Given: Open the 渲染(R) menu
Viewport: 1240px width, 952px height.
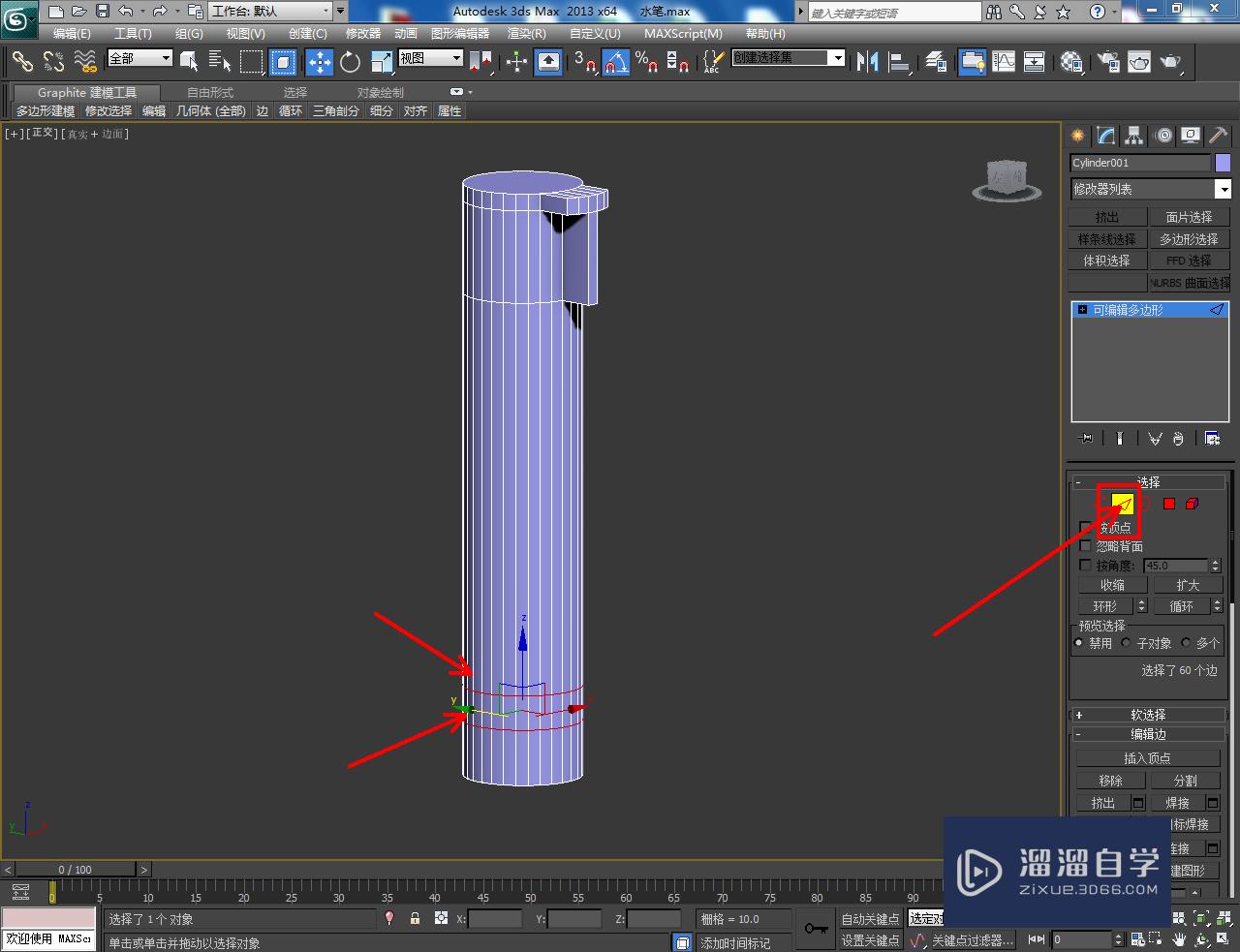Looking at the screenshot, I should tap(527, 33).
